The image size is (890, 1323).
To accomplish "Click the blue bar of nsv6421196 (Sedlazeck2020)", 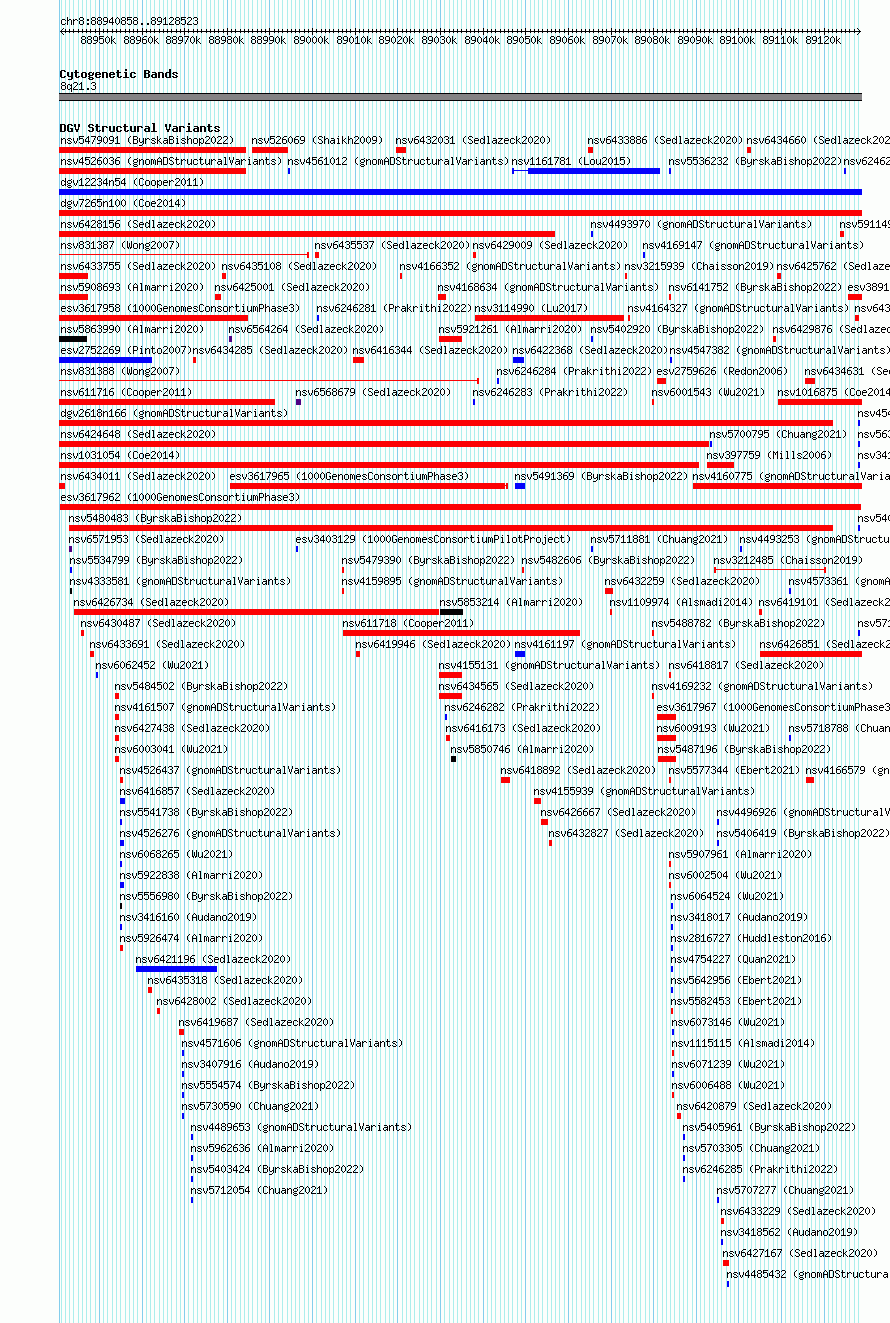I will click(x=176, y=969).
